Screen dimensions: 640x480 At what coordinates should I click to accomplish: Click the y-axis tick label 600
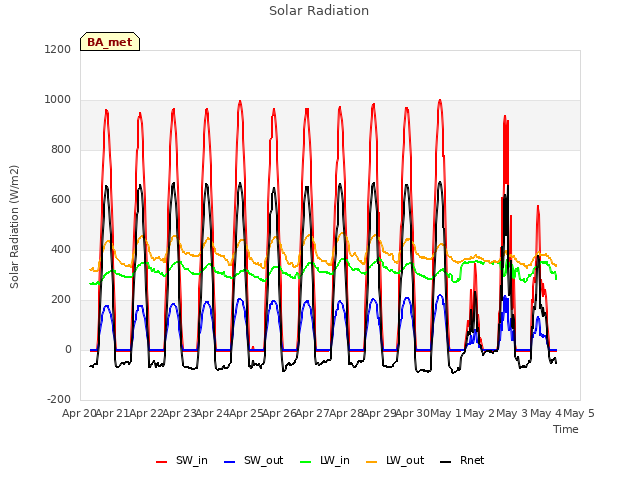pos(61,200)
